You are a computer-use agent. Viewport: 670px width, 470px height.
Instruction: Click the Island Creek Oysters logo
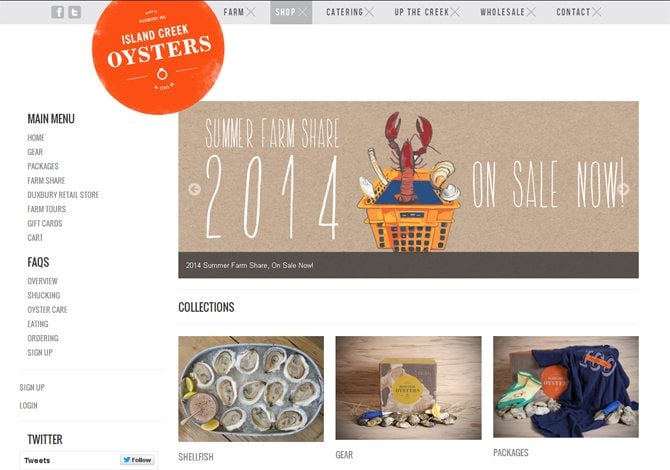tap(158, 56)
